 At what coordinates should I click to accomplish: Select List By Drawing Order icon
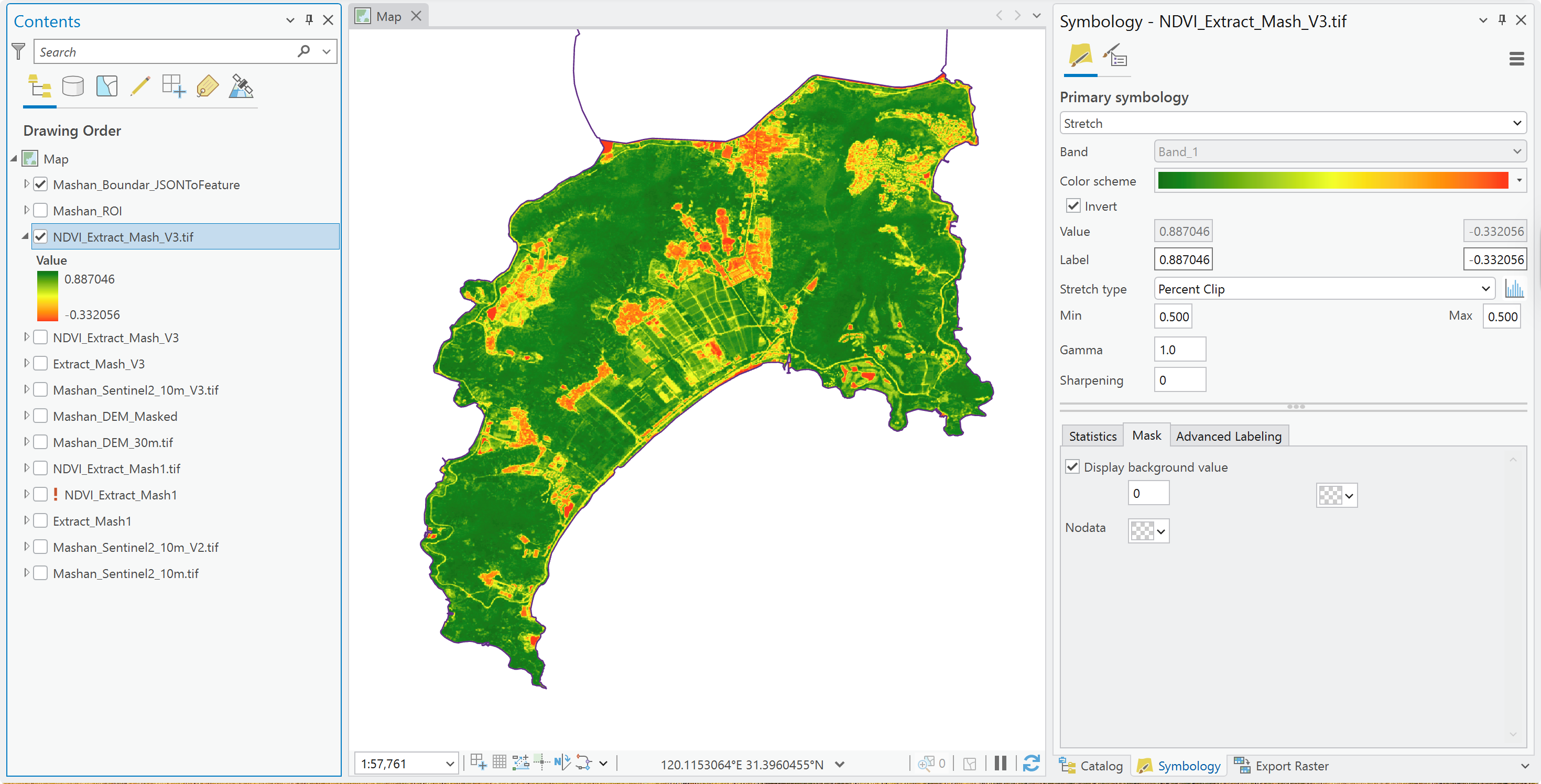(40, 86)
